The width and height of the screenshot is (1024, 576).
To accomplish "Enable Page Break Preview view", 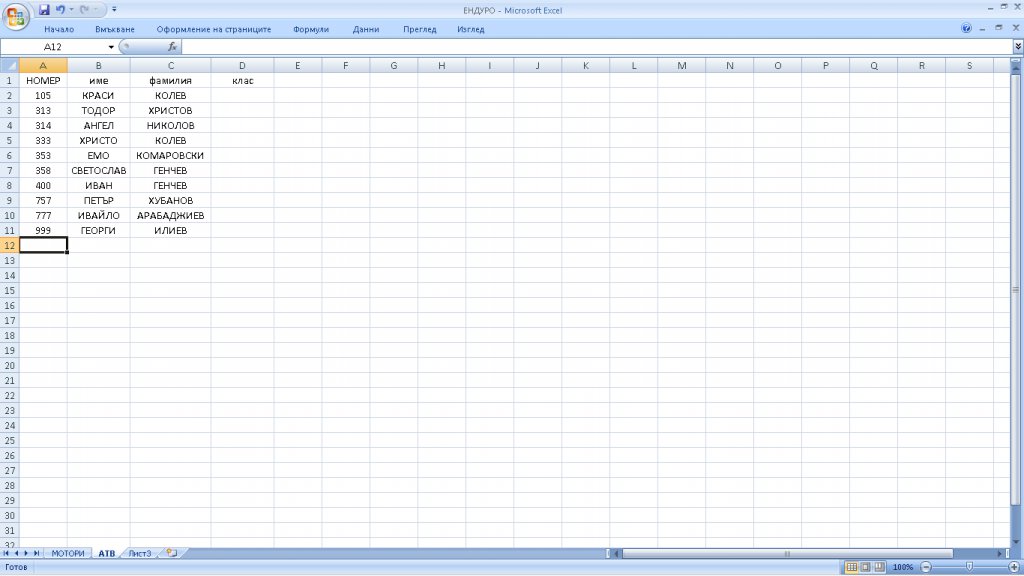I will click(879, 567).
